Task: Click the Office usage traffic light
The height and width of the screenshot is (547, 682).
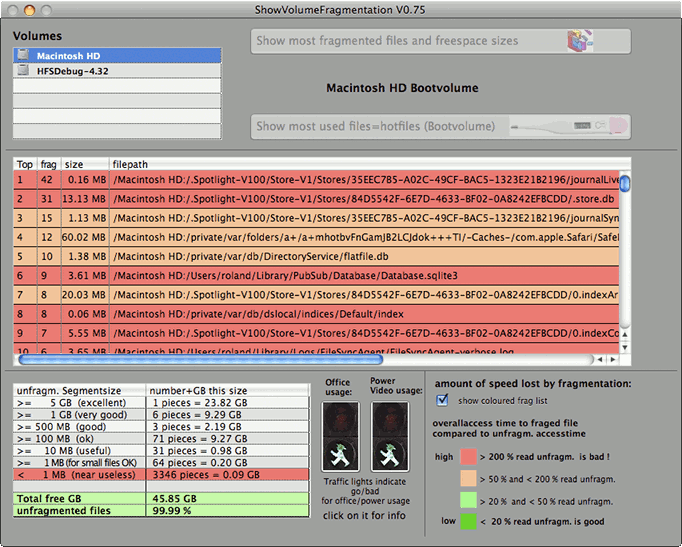Action: pyautogui.click(x=341, y=436)
